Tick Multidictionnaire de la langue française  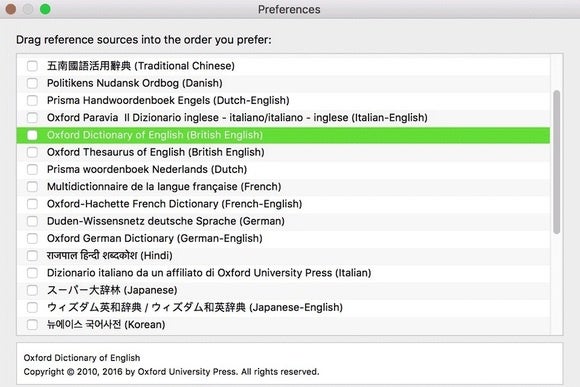click(x=32, y=186)
